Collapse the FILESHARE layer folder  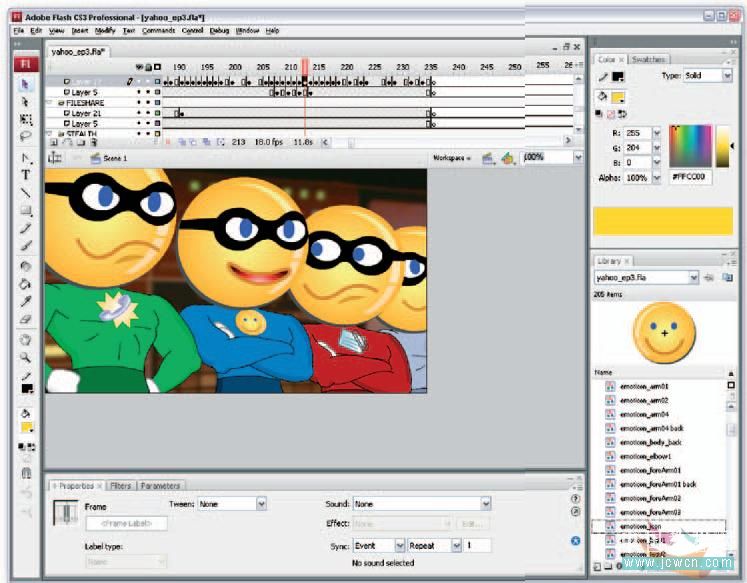[x=49, y=103]
